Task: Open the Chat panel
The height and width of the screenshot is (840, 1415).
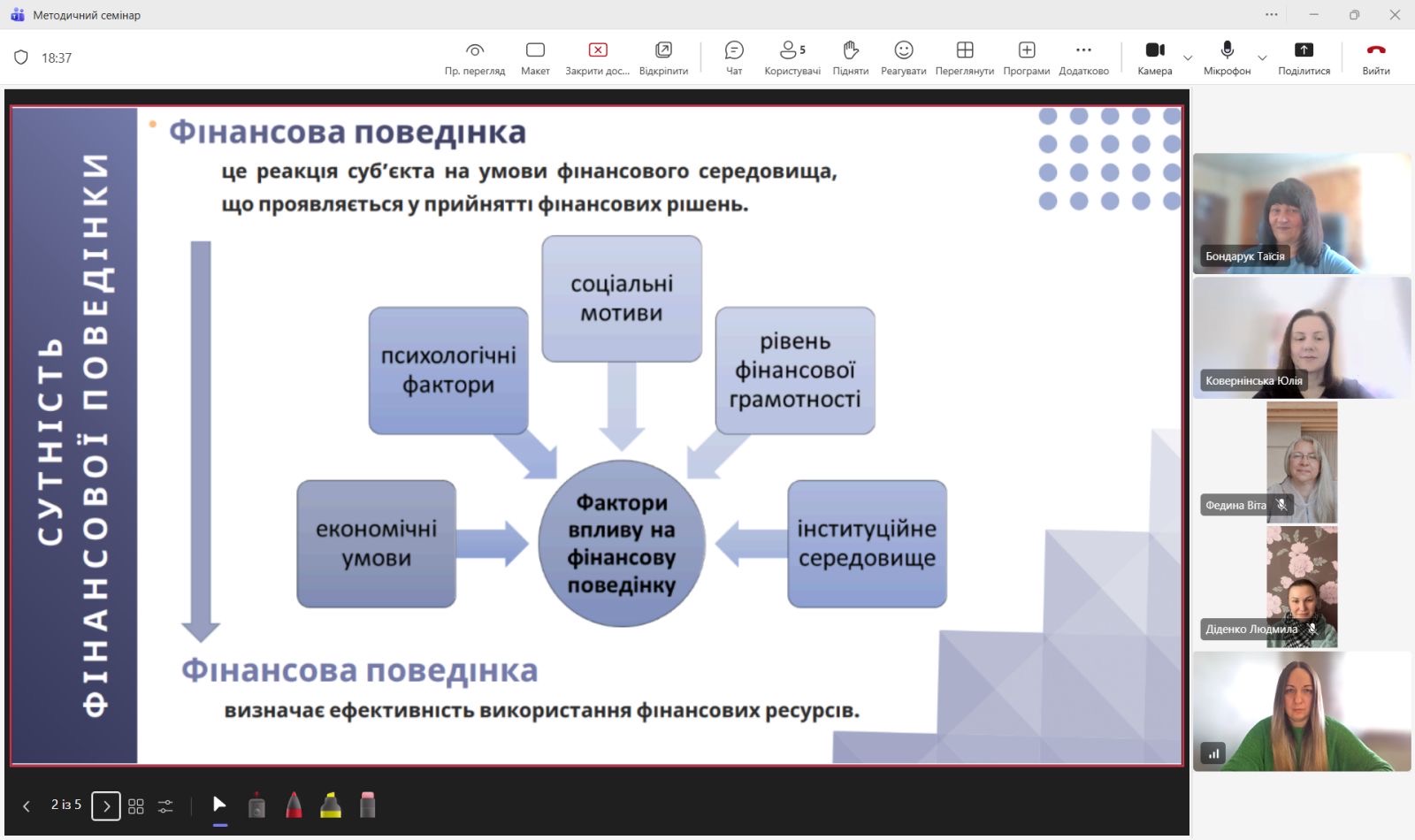Action: (734, 57)
